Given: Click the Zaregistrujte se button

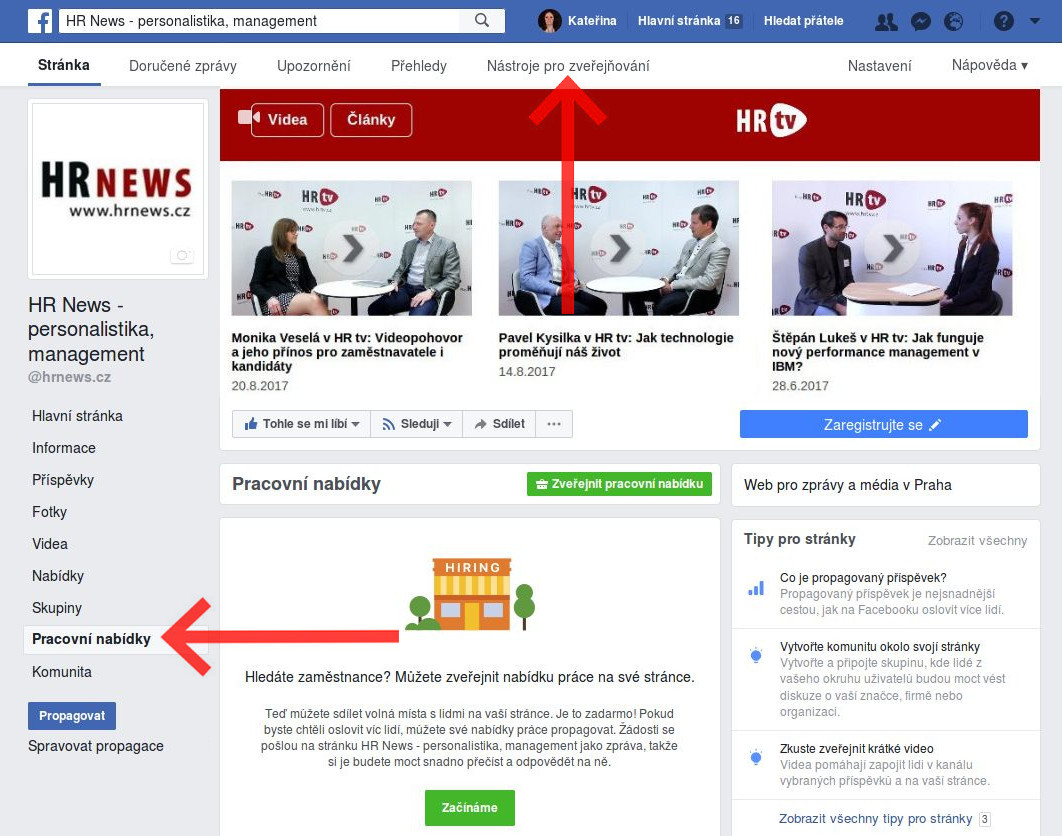Looking at the screenshot, I should 883,424.
